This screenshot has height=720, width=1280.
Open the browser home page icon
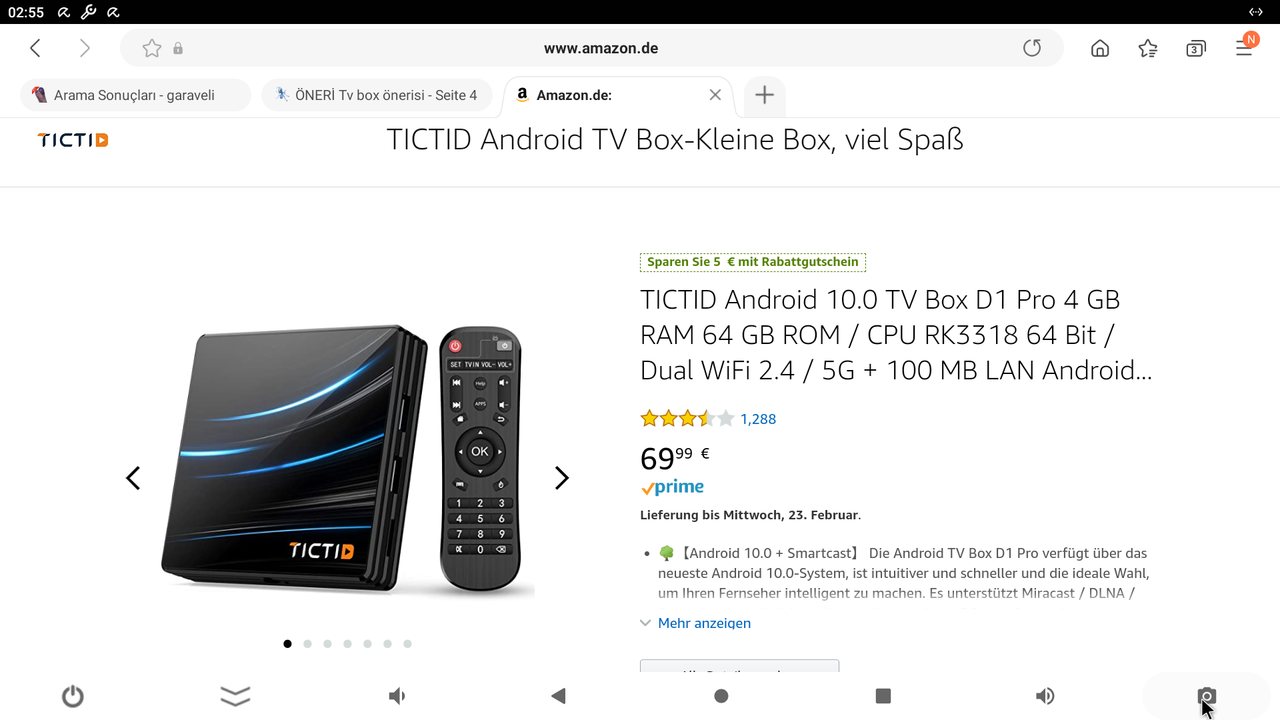point(1100,48)
